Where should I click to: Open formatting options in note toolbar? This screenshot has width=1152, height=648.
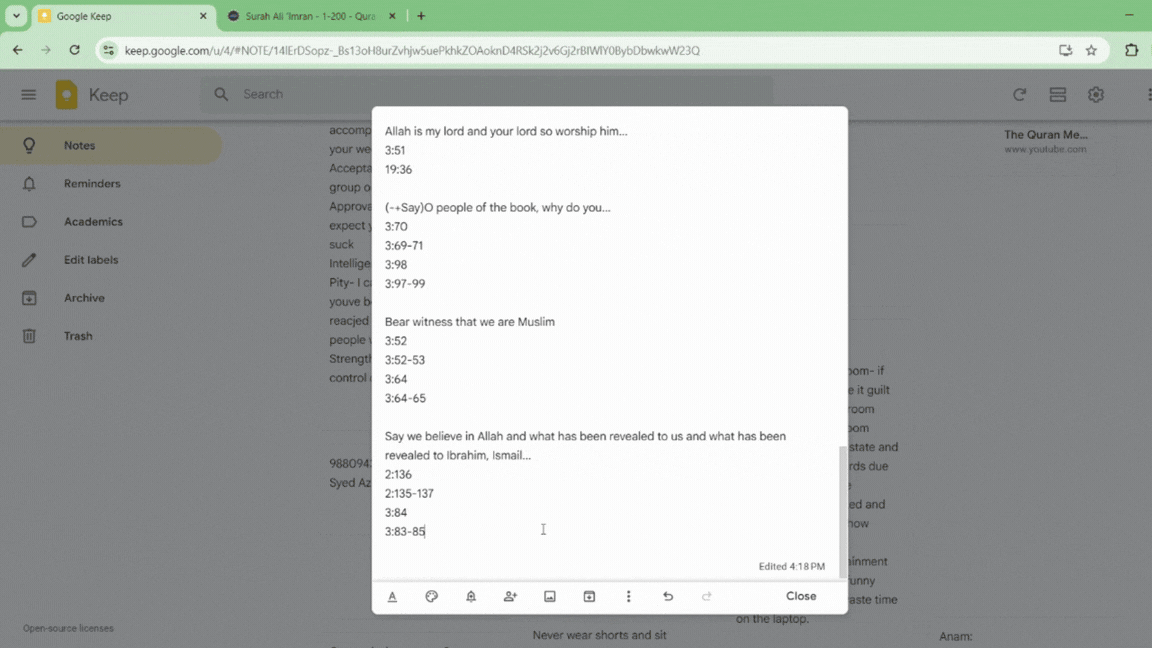click(392, 596)
